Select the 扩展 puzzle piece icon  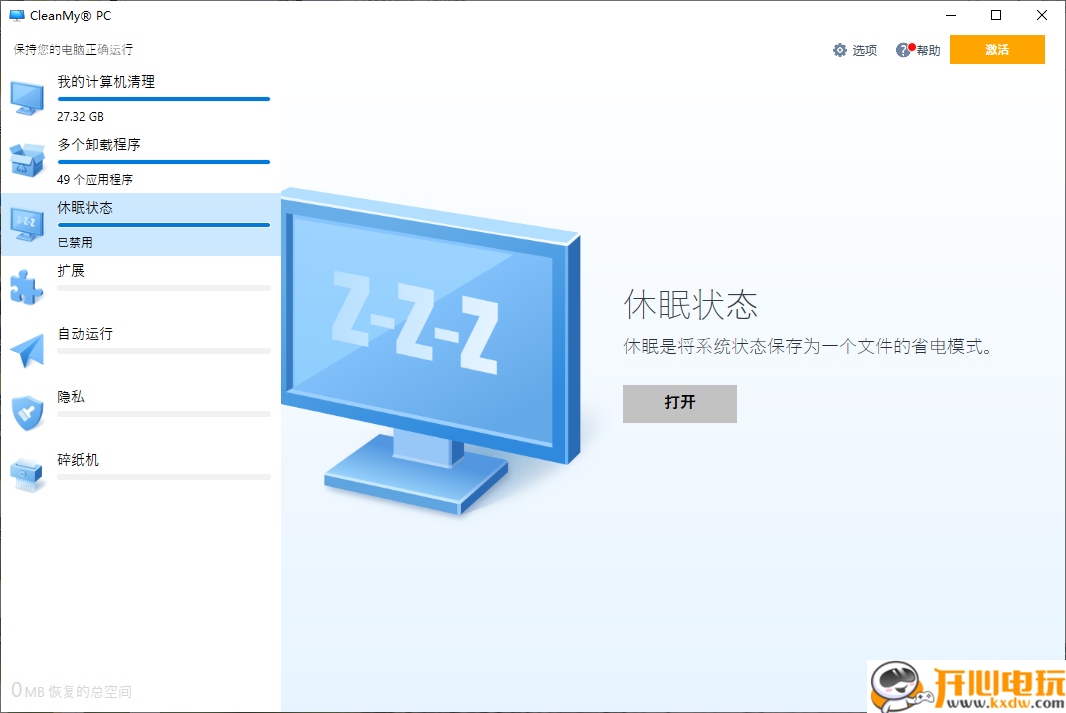pyautogui.click(x=26, y=286)
